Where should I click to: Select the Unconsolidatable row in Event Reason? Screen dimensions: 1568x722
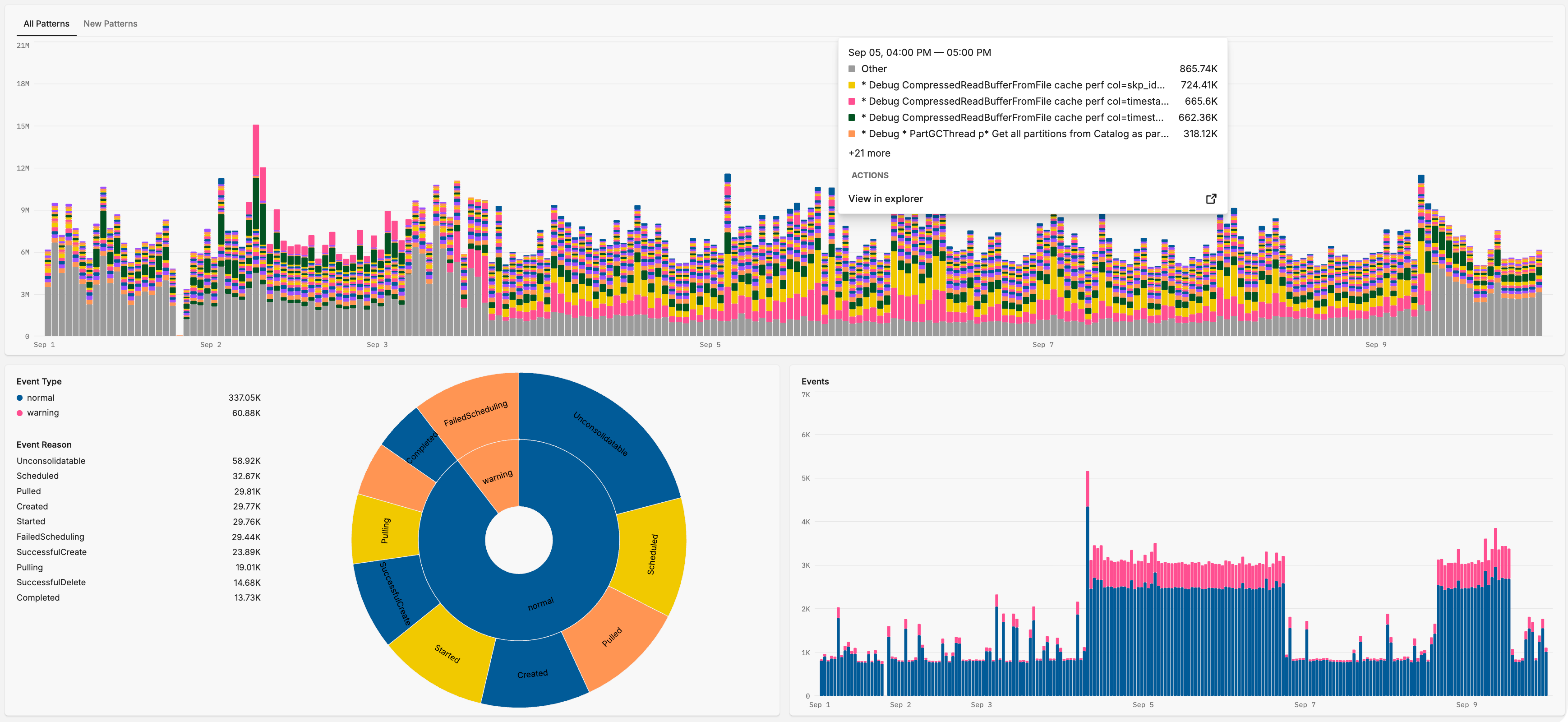point(138,461)
